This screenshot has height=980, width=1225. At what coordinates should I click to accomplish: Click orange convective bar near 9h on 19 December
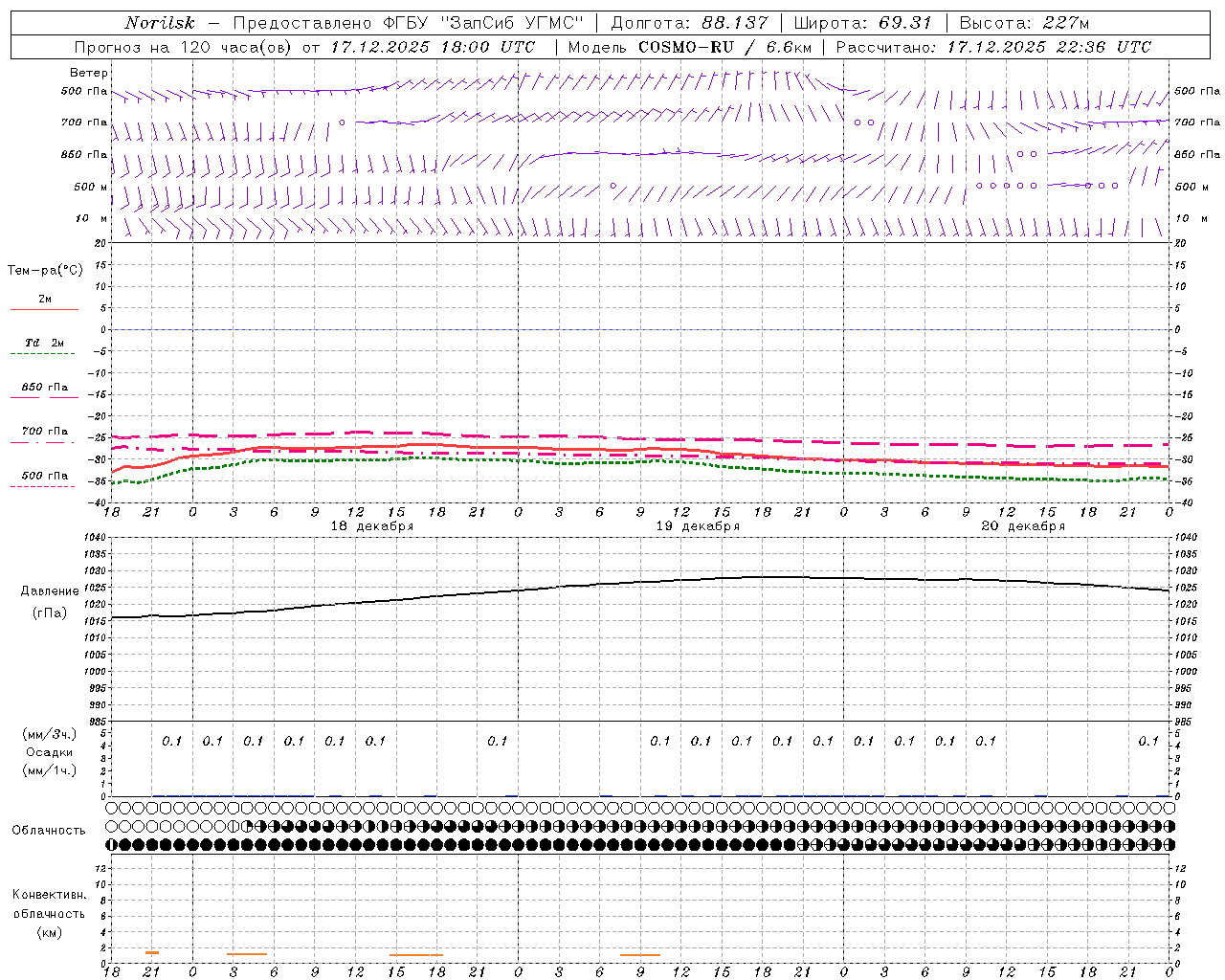pos(640,954)
